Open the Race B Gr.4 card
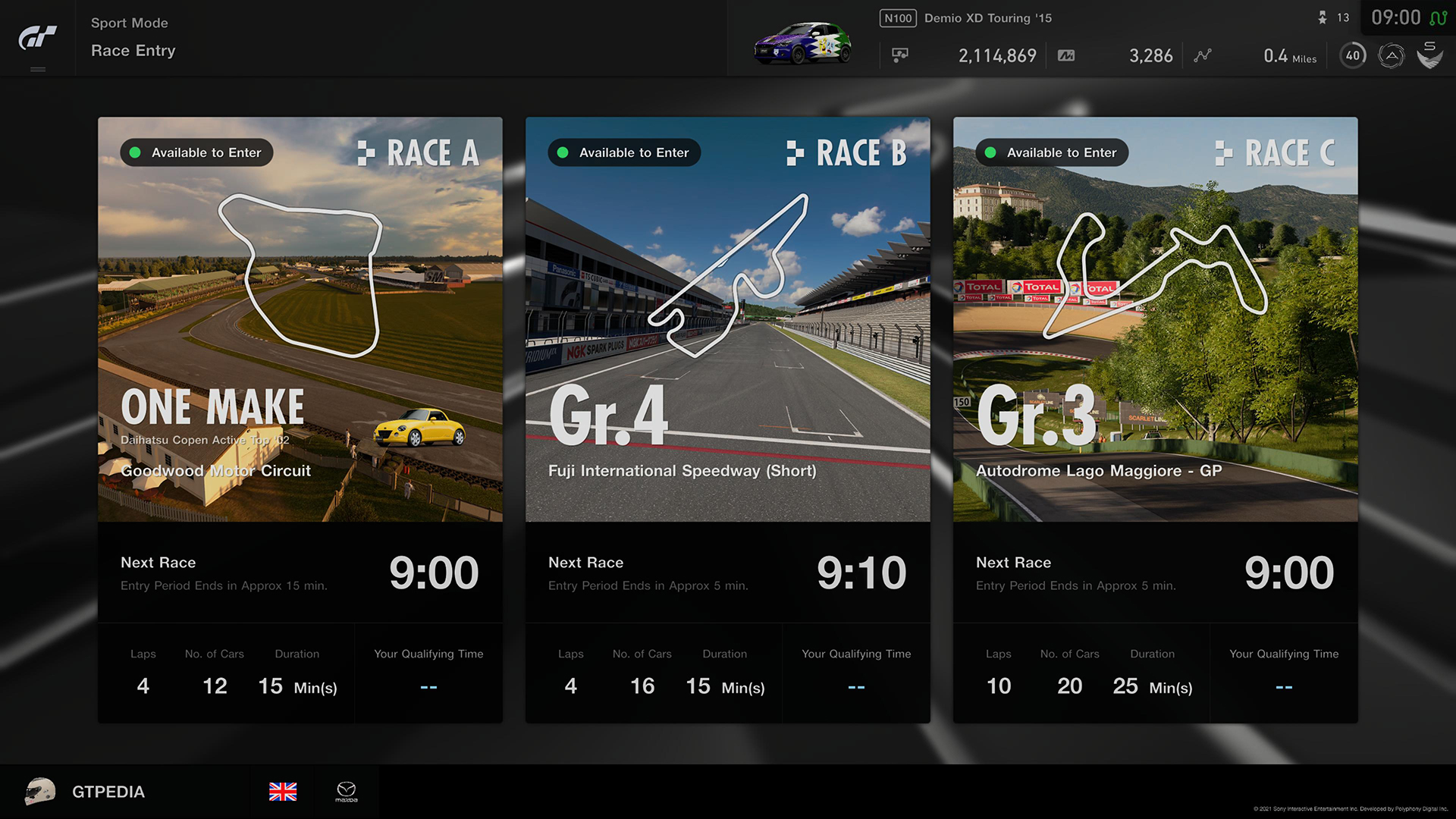 (x=728, y=419)
